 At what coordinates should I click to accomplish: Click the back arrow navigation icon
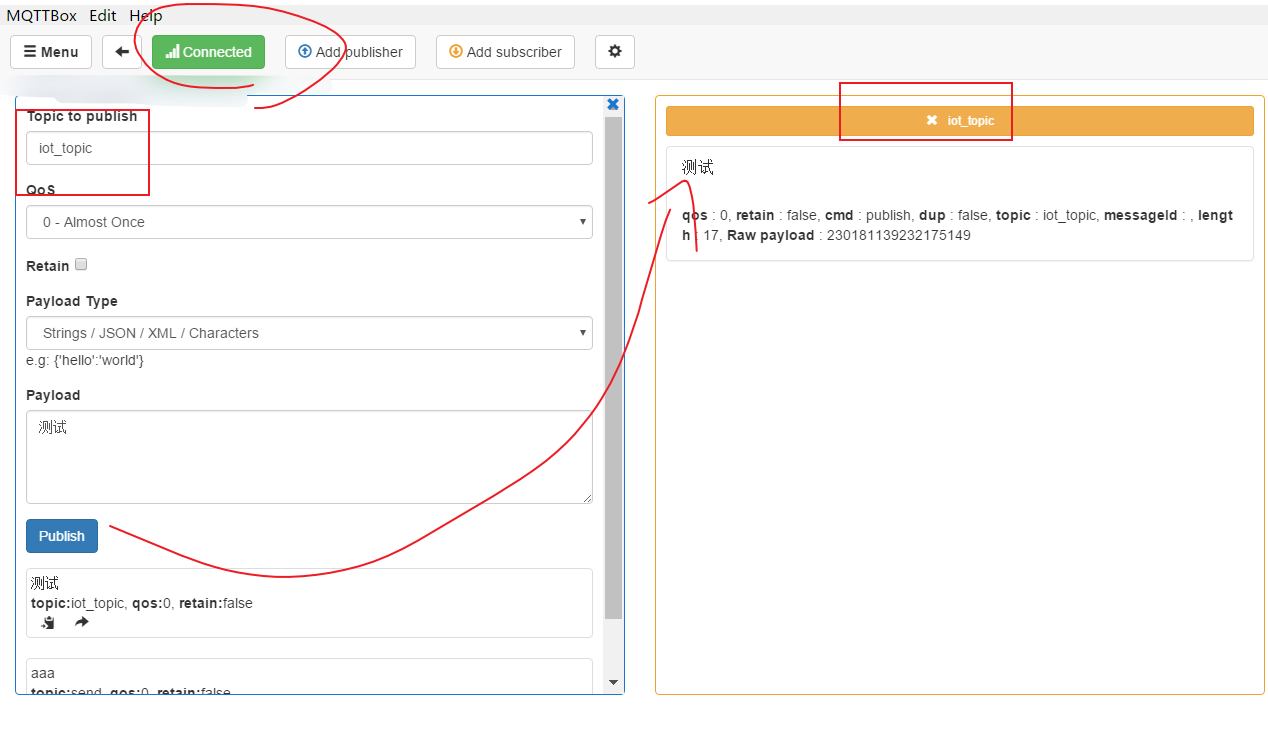pos(121,51)
